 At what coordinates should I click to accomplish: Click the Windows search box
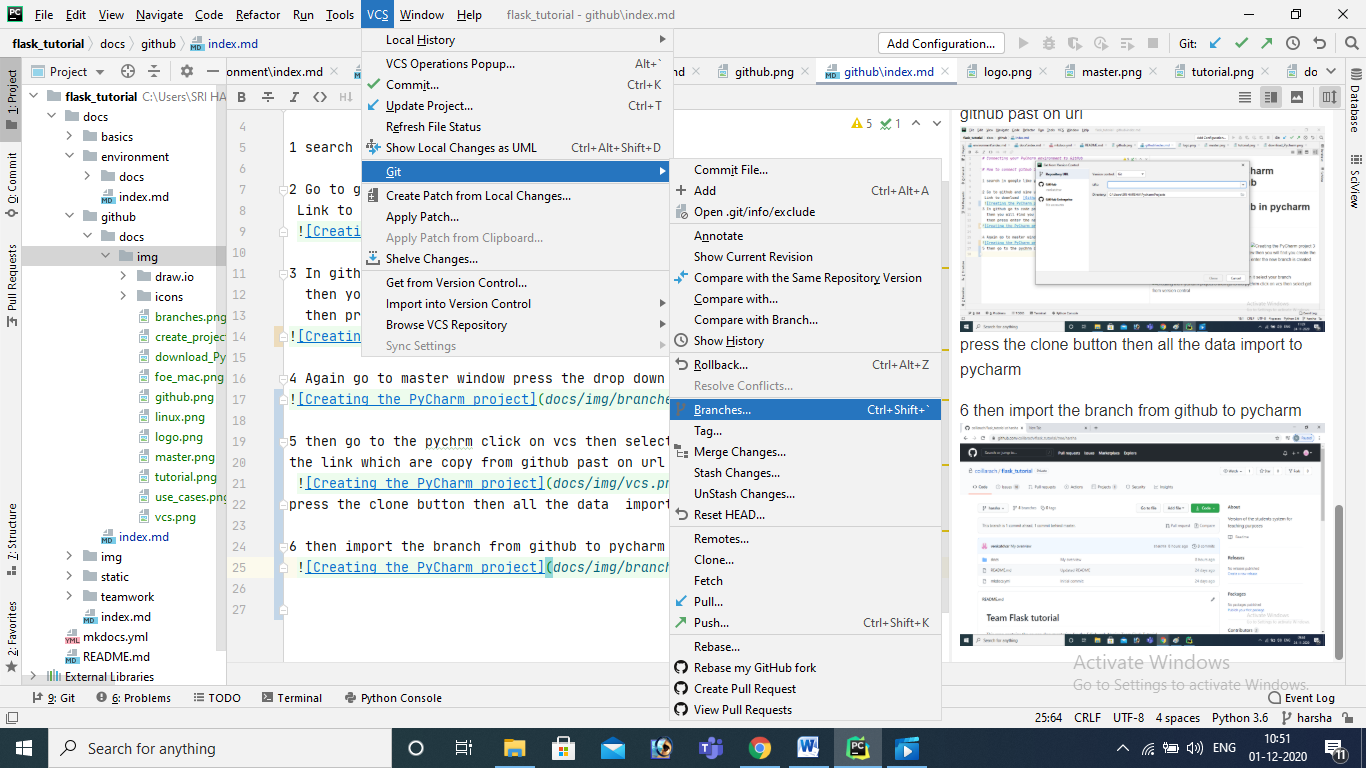pos(220,748)
